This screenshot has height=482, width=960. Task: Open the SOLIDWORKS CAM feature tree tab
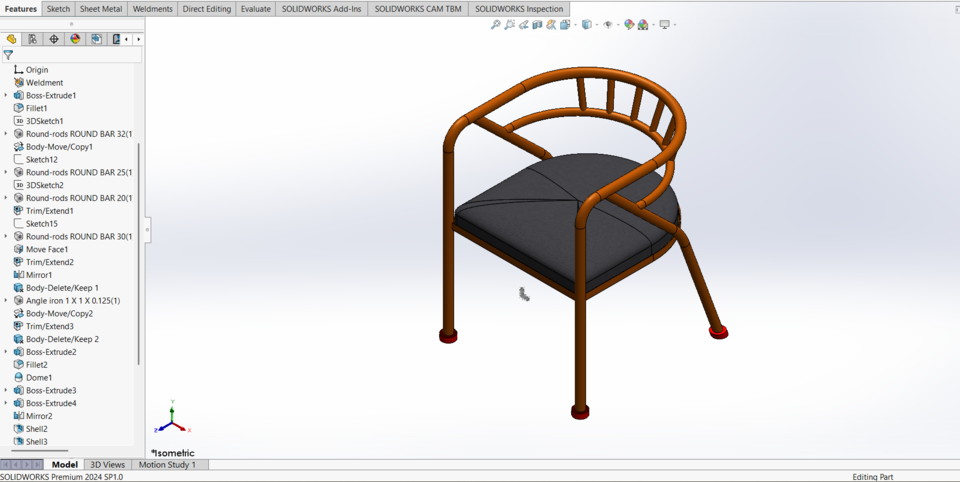coord(97,39)
